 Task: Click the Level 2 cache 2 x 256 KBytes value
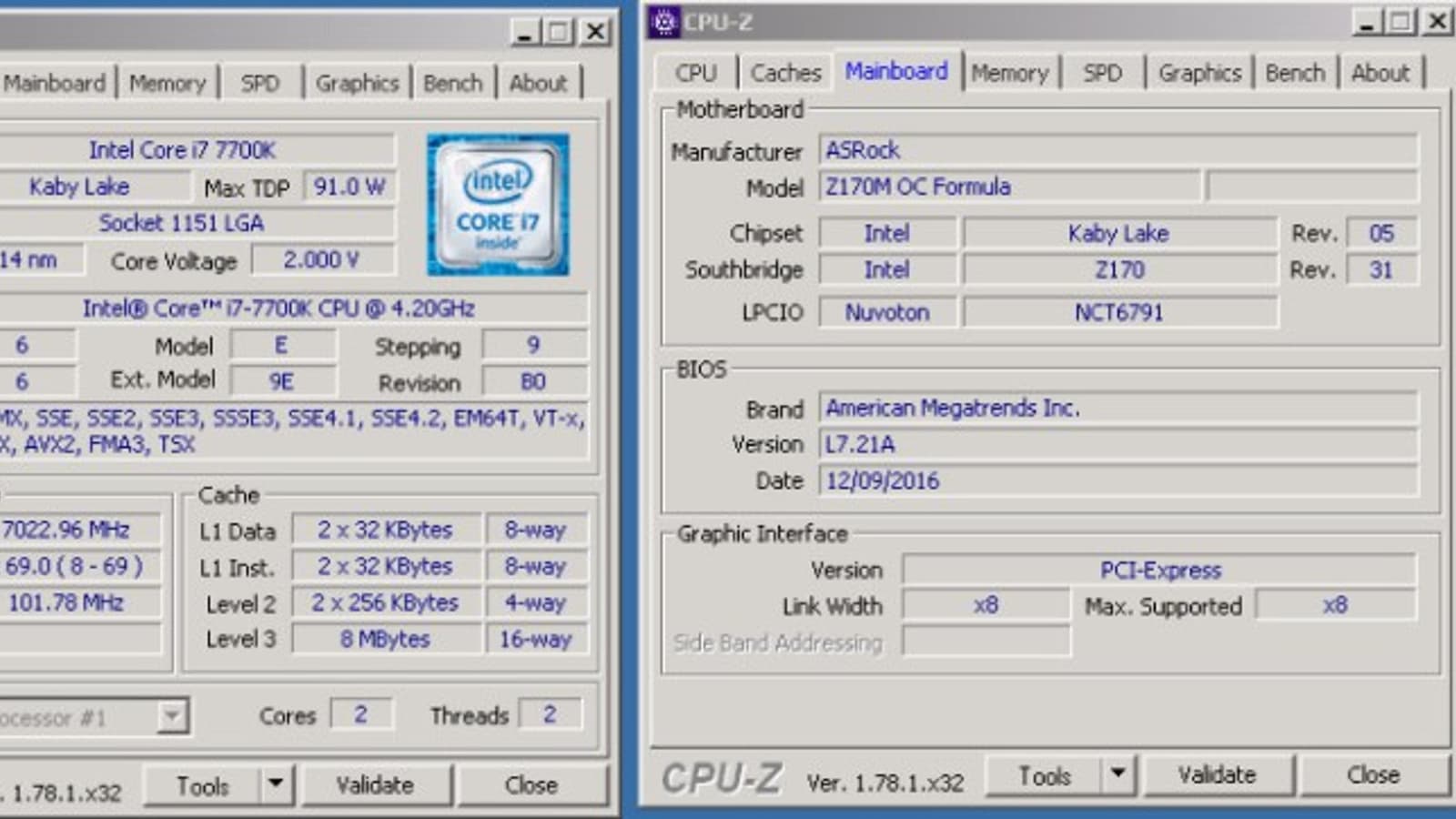[x=386, y=602]
